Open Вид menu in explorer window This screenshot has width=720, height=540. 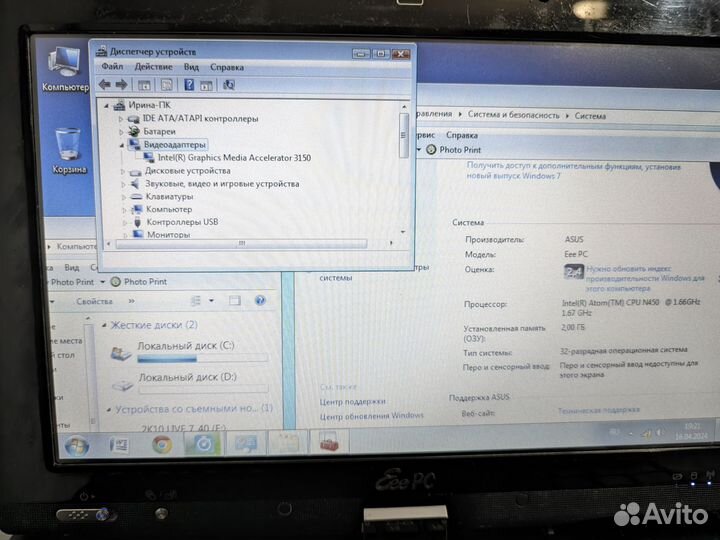click(x=72, y=267)
